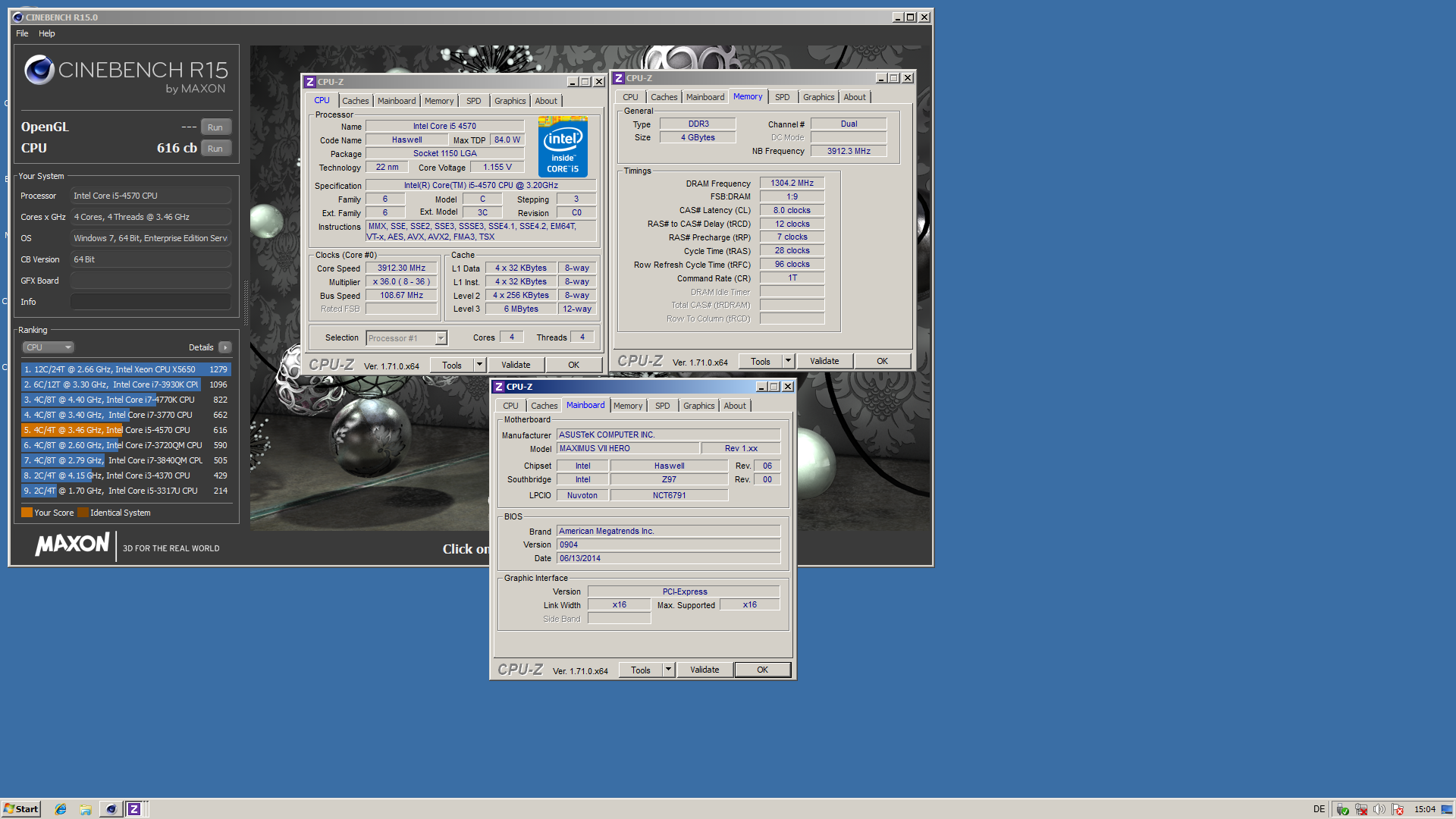Image resolution: width=1456 pixels, height=819 pixels.
Task: Open the Processor #1 selection dropdown
Action: click(x=406, y=338)
